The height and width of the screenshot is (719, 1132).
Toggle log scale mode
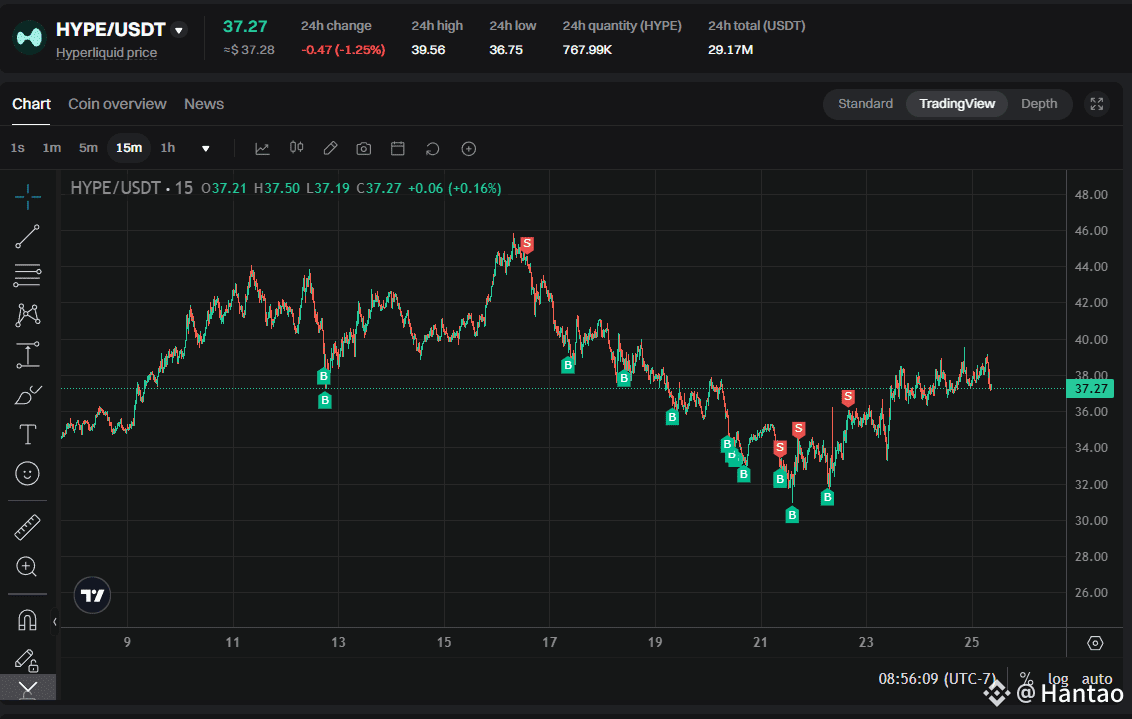click(x=1058, y=679)
